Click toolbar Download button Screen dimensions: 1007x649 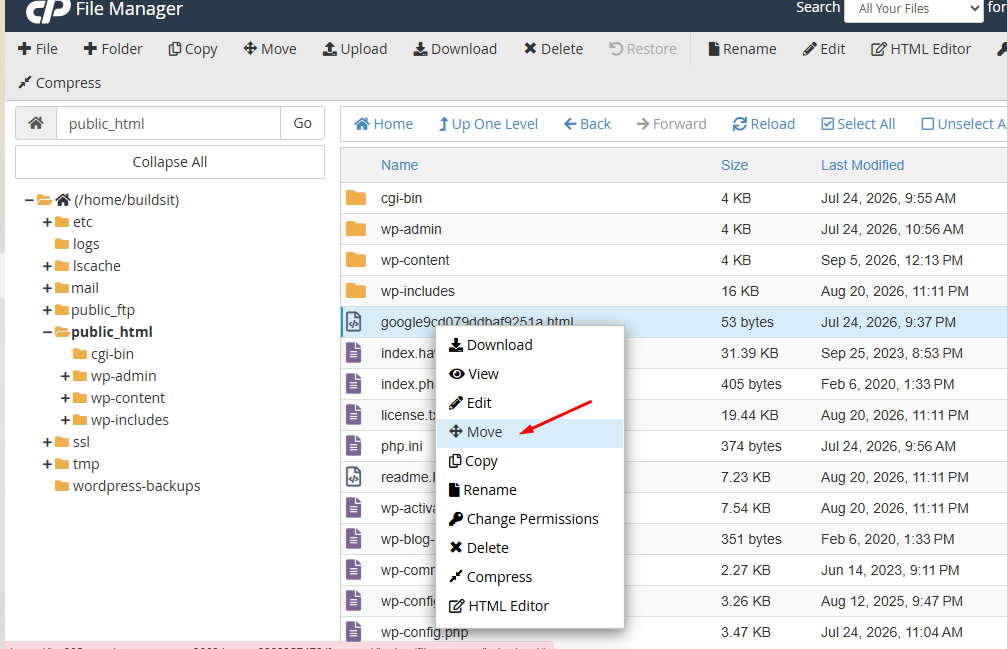click(455, 49)
